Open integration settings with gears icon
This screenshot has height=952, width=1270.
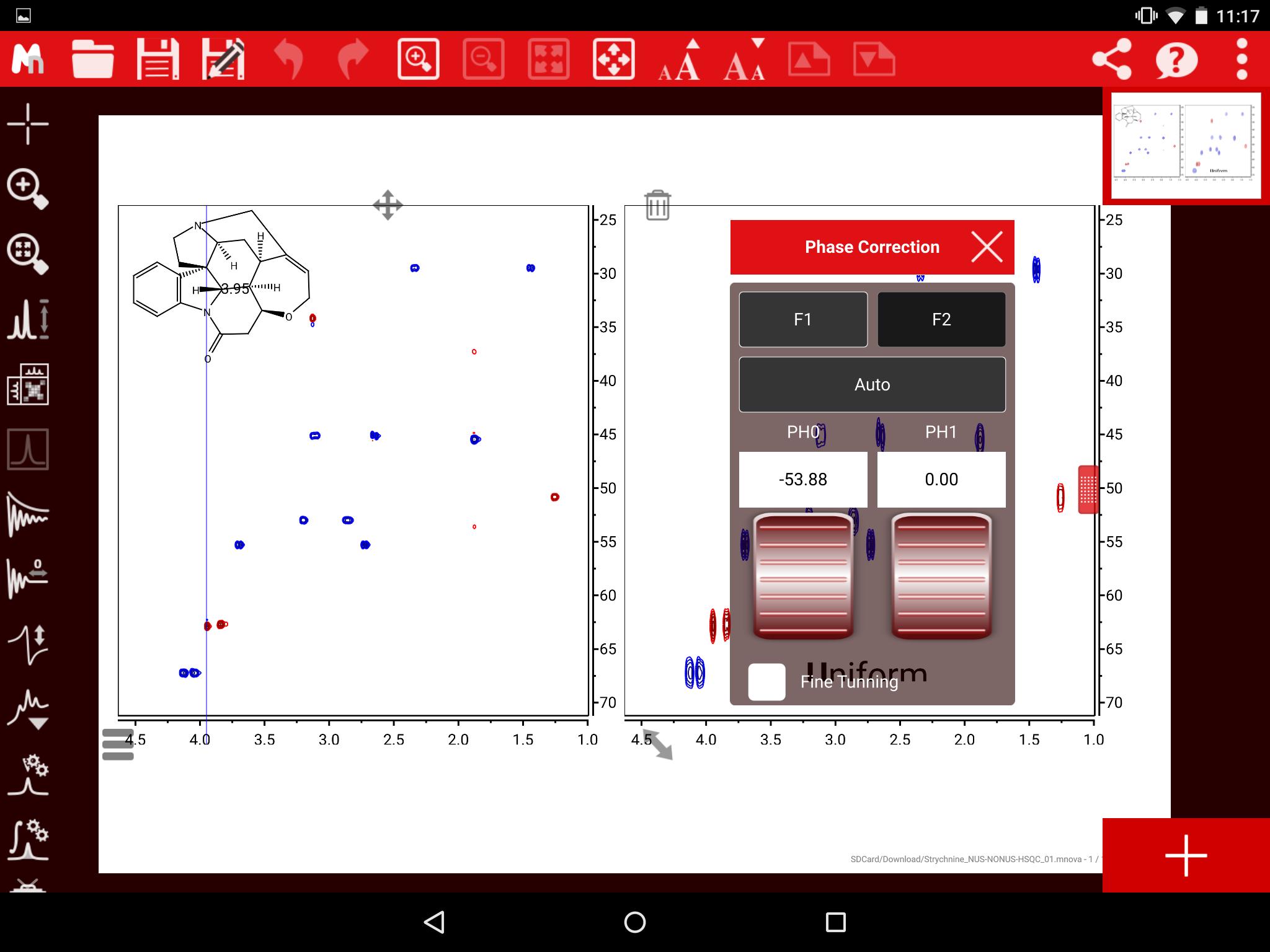28,840
